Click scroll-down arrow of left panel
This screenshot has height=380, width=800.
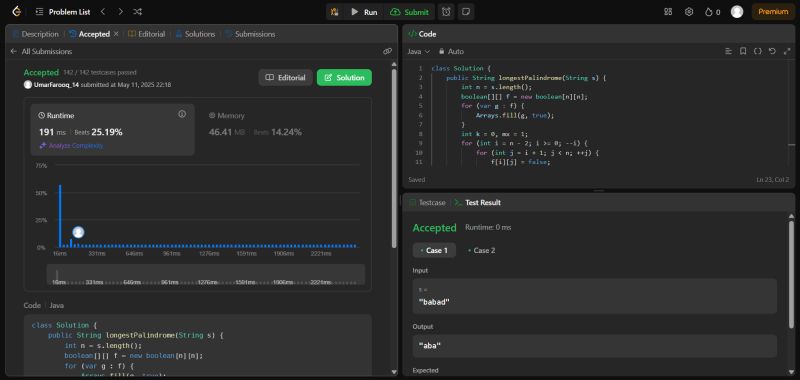tap(394, 372)
